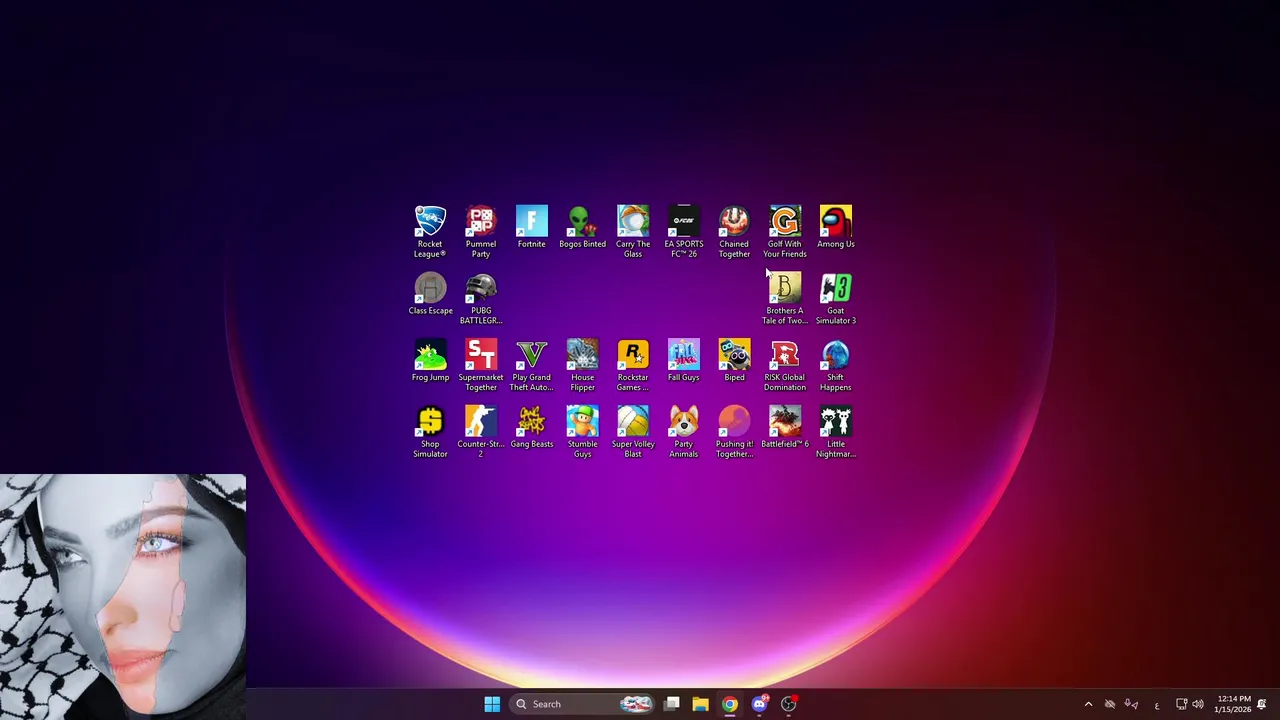
Task: Open the Windows Start menu
Action: (x=492, y=704)
